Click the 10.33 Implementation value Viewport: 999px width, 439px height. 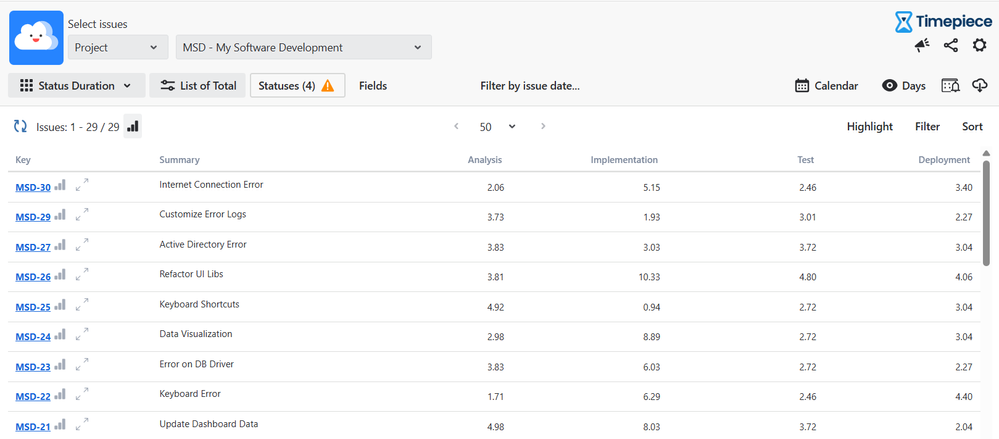click(x=648, y=277)
